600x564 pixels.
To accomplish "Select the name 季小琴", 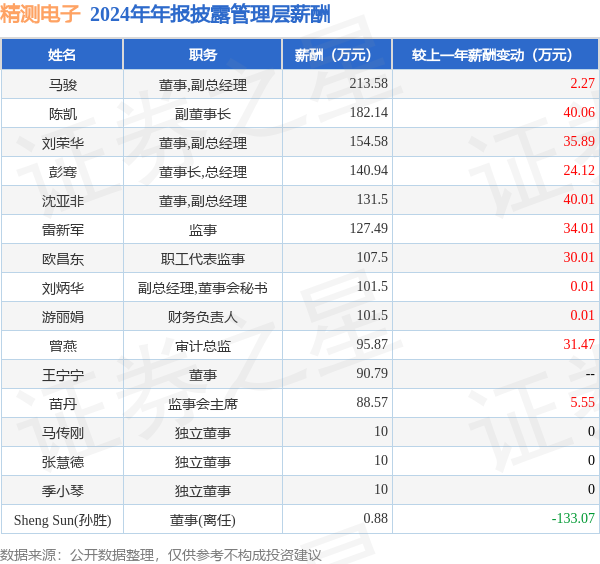I will [63, 491].
